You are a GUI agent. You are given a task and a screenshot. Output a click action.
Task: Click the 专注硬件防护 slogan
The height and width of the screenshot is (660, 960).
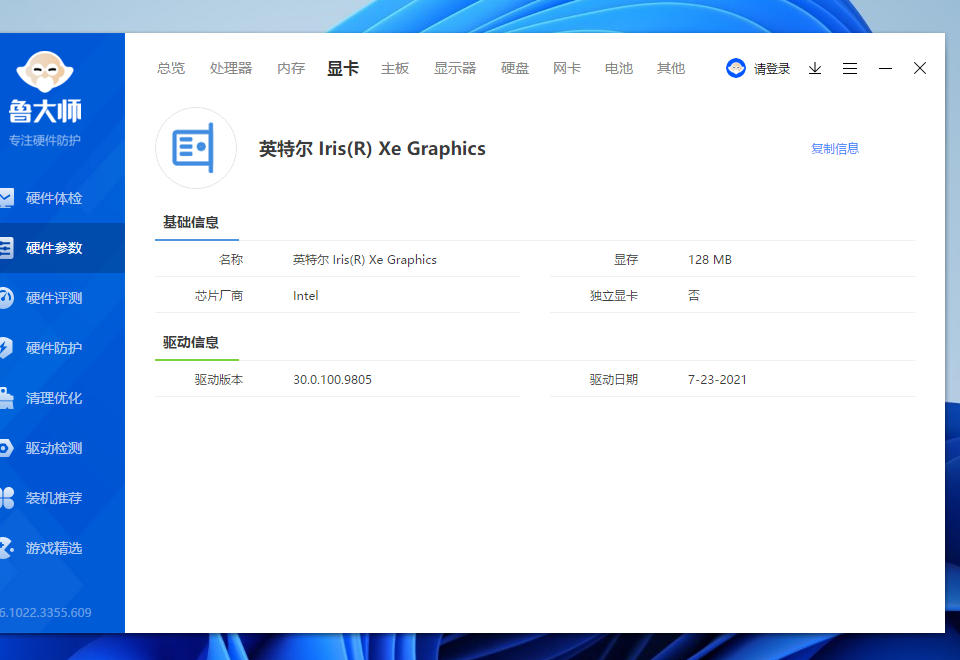click(x=45, y=140)
